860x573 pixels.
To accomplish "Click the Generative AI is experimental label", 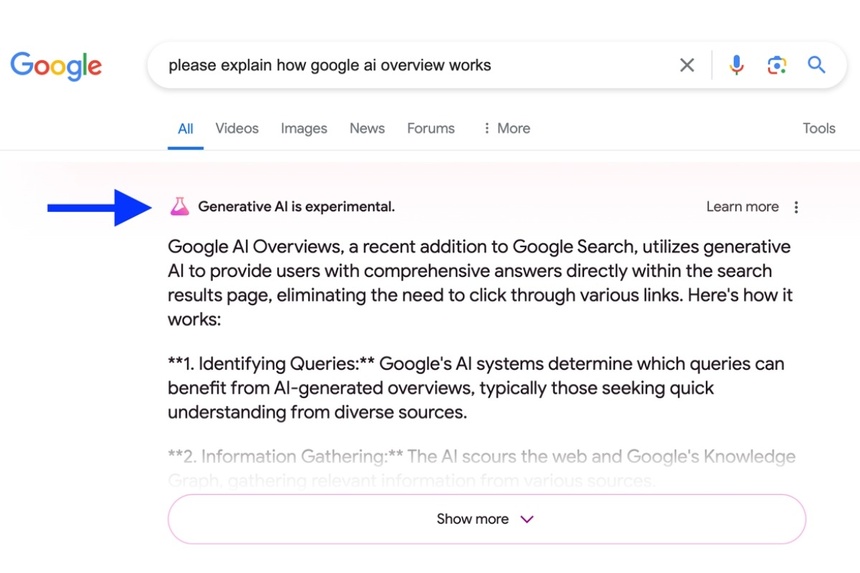I will pos(296,207).
